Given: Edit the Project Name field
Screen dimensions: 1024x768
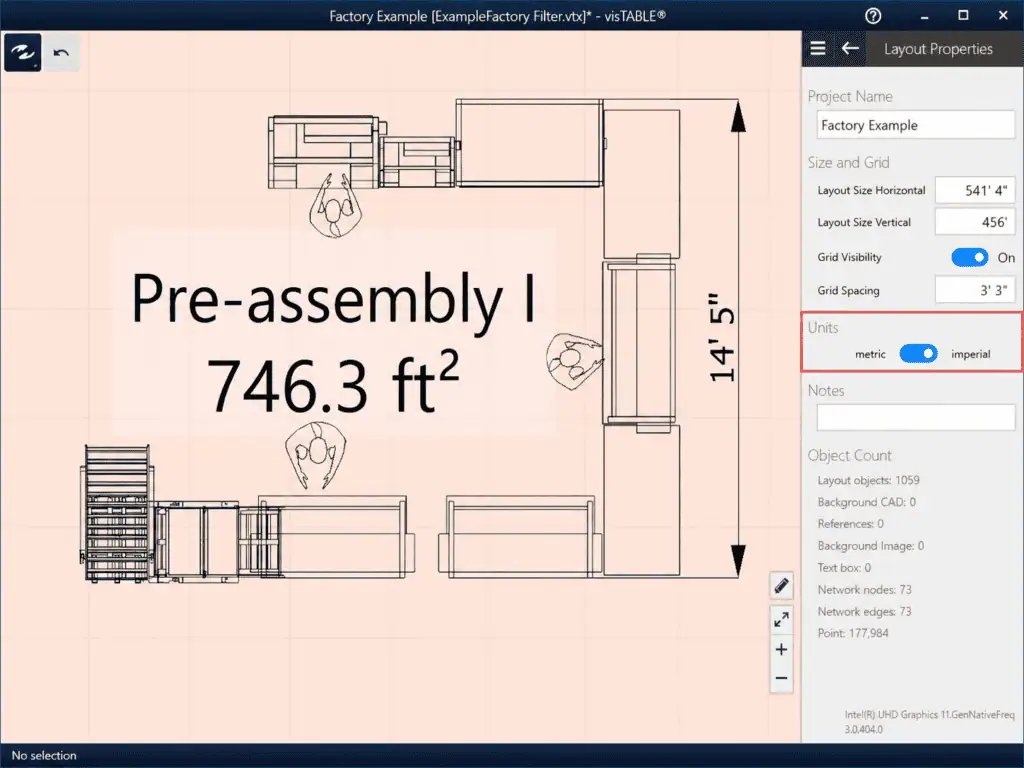Looking at the screenshot, I should pyautogui.click(x=916, y=125).
